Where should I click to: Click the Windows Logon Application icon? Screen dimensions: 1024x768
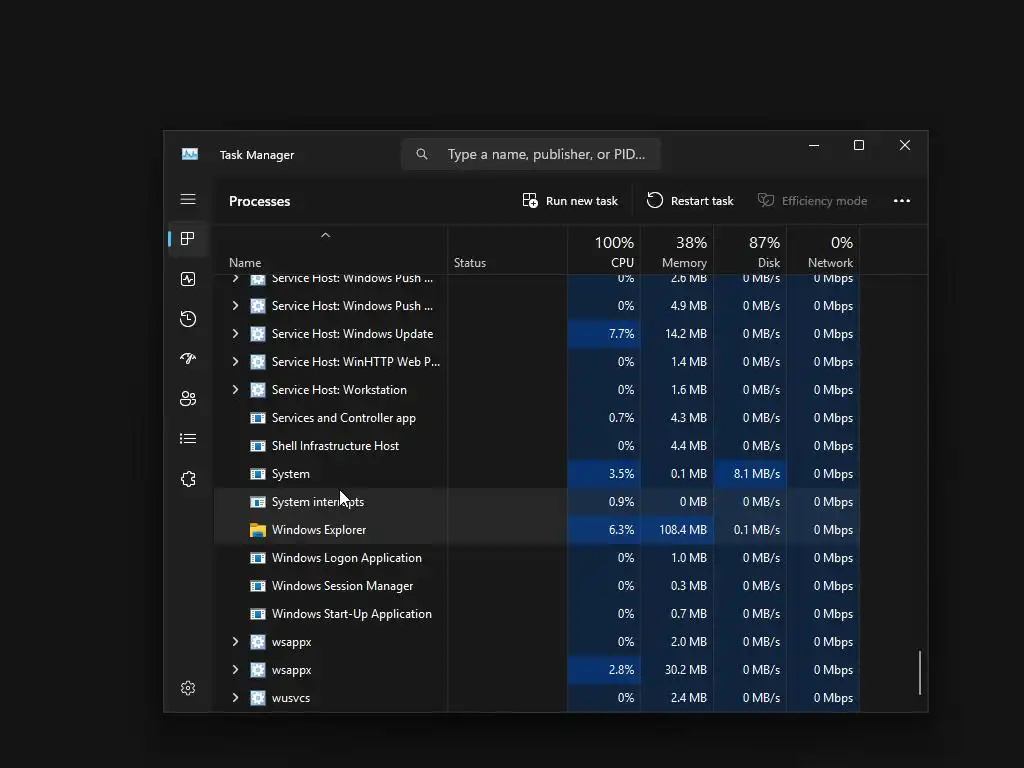click(258, 558)
